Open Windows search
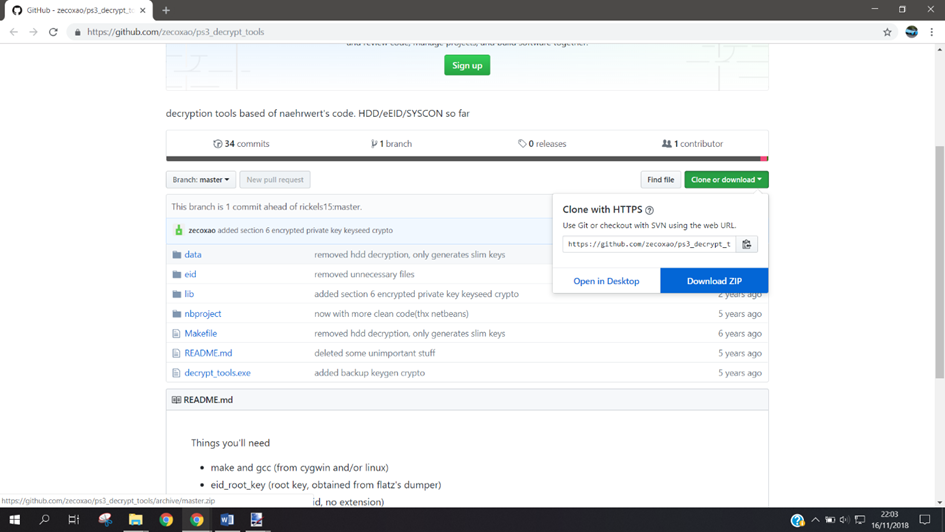 [x=44, y=519]
